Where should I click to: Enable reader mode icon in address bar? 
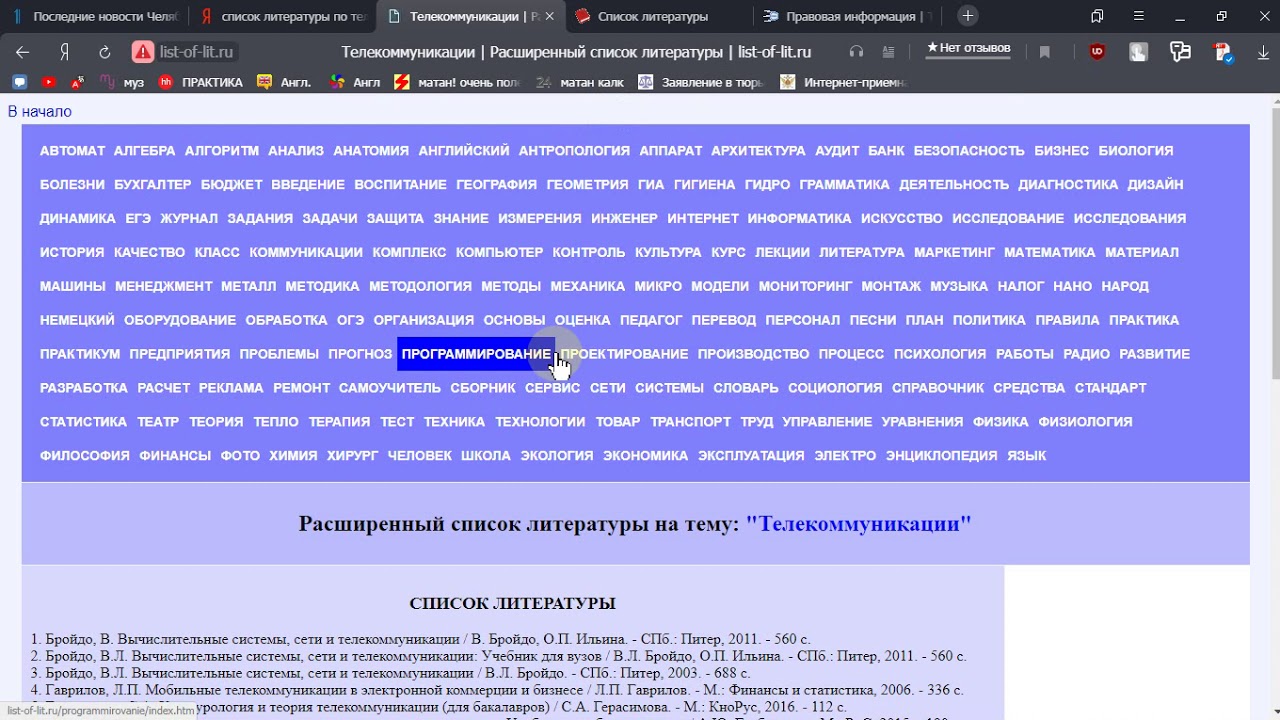coord(888,52)
